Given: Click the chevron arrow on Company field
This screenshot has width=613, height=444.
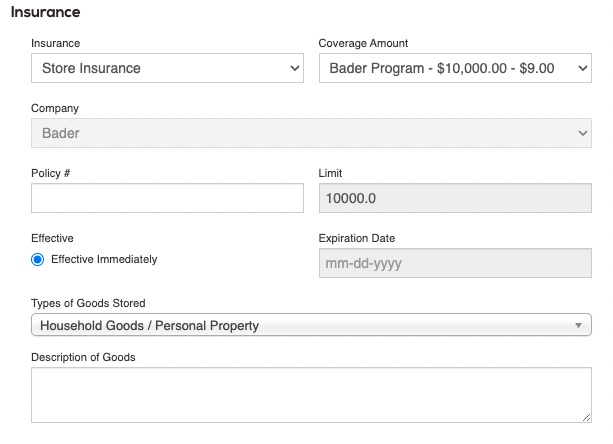Looking at the screenshot, I should coord(584,133).
